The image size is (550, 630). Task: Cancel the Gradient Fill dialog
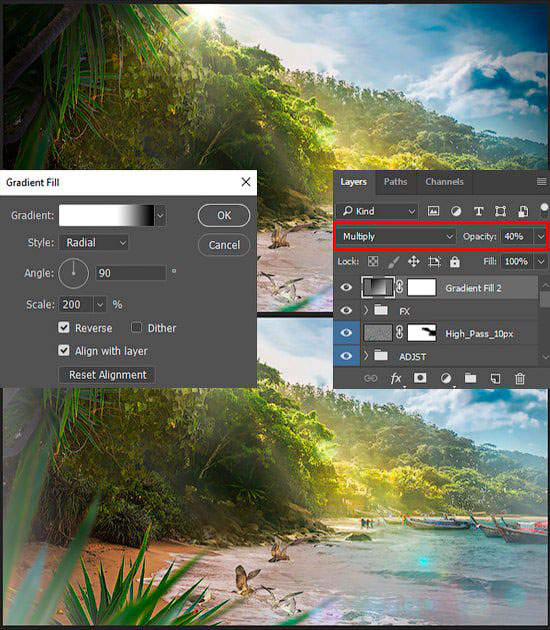[224, 245]
